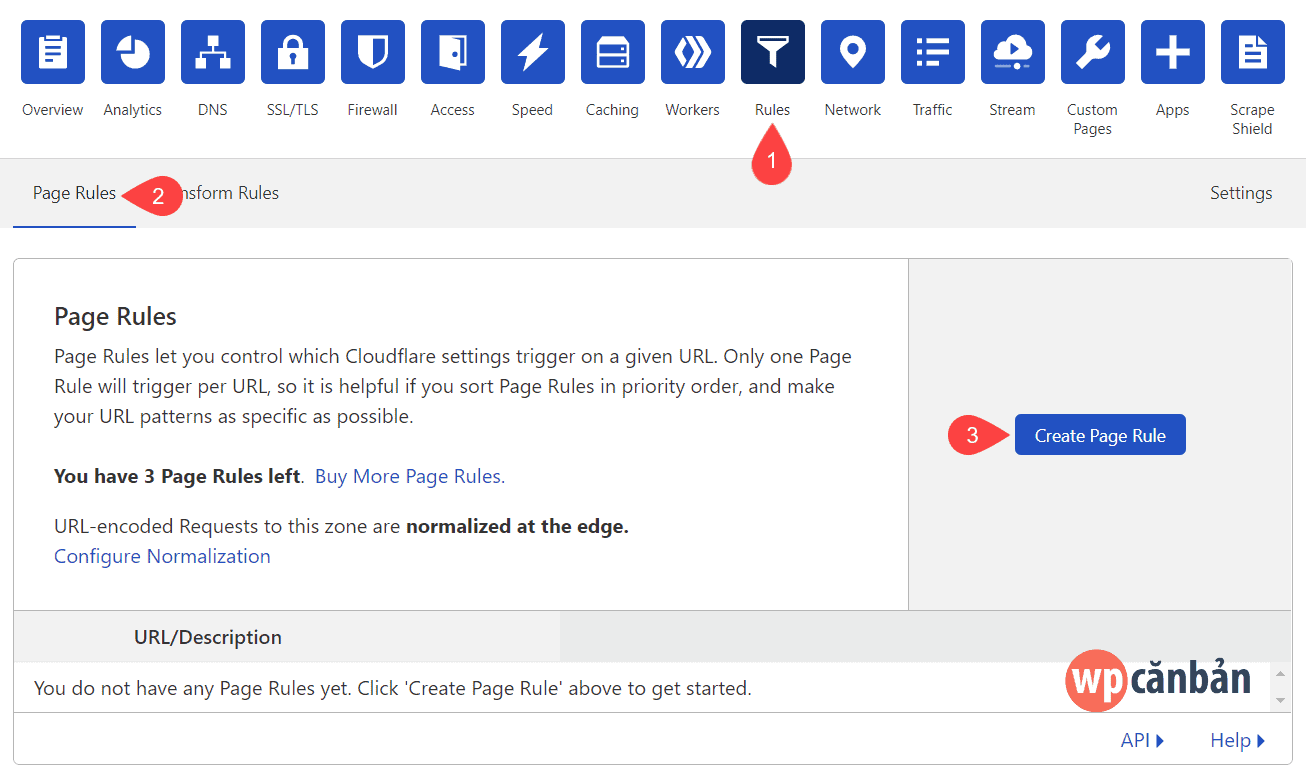Viewport: 1306px width, 777px height.
Task: Open the DNS network tree icon
Action: pyautogui.click(x=213, y=52)
